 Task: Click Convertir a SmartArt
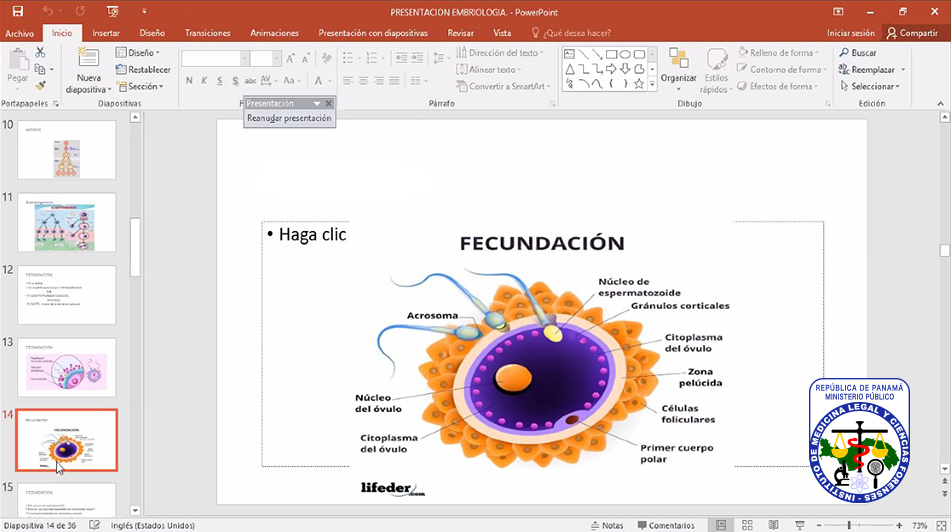pyautogui.click(x=503, y=86)
